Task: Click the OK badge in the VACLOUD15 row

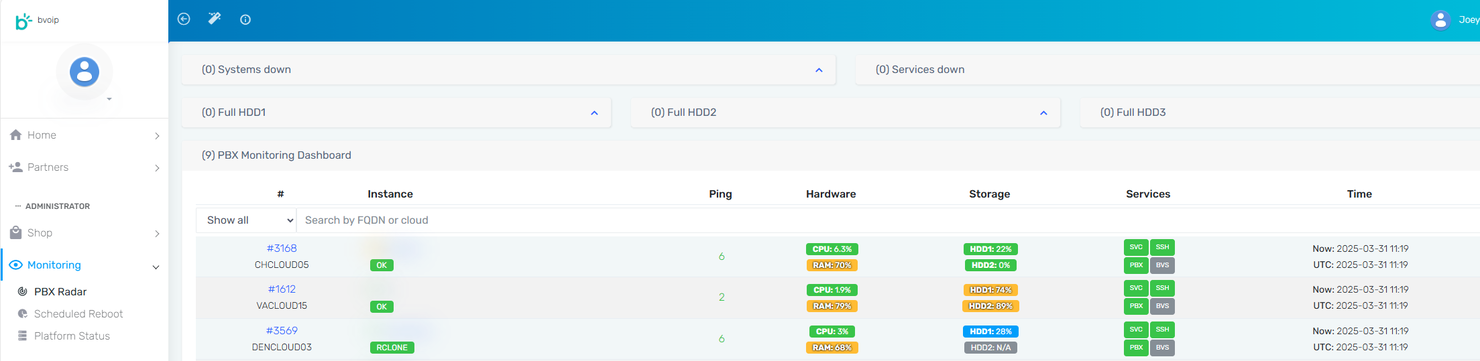Action: point(381,307)
